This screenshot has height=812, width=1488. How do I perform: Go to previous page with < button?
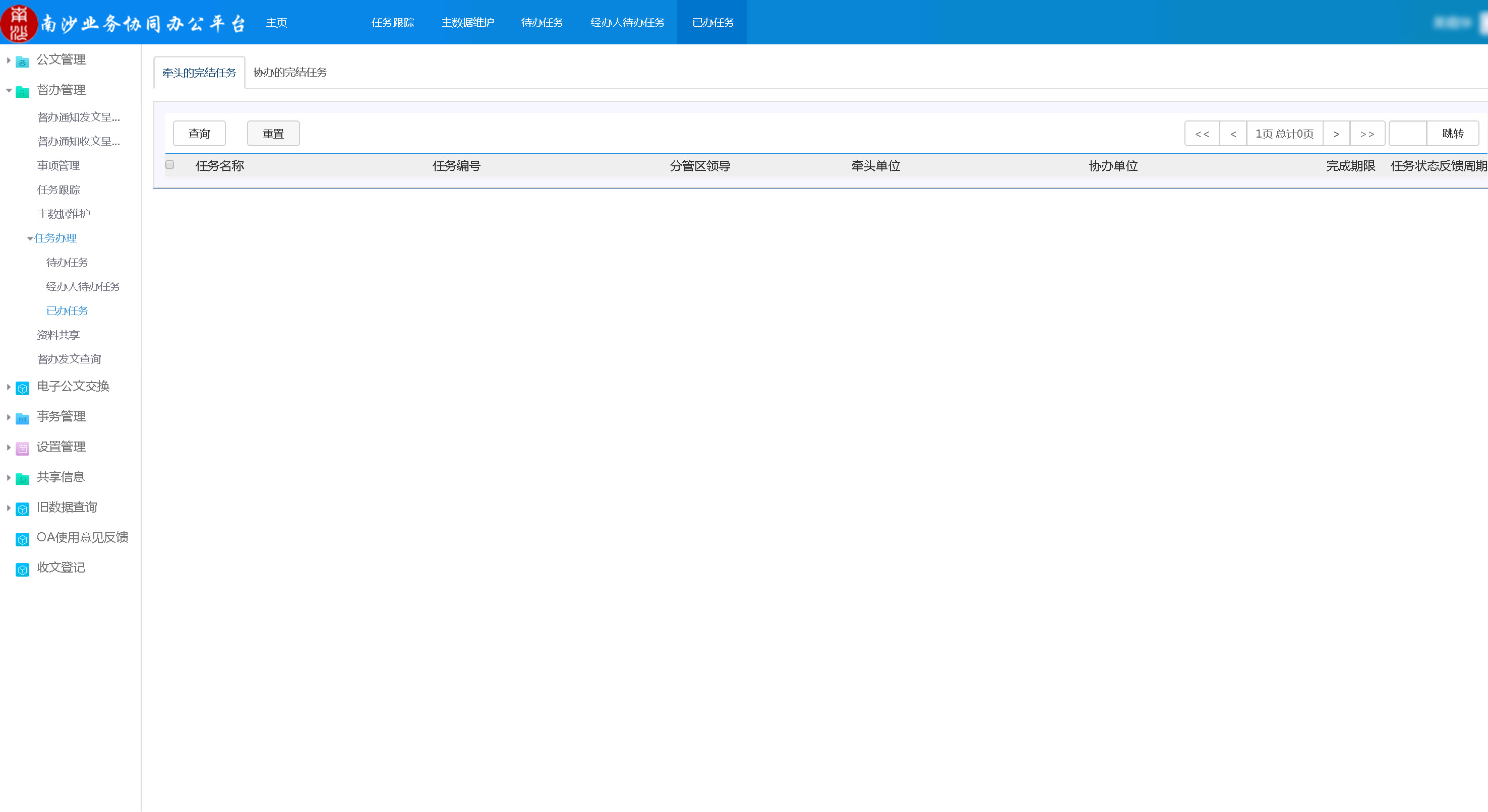(1233, 134)
